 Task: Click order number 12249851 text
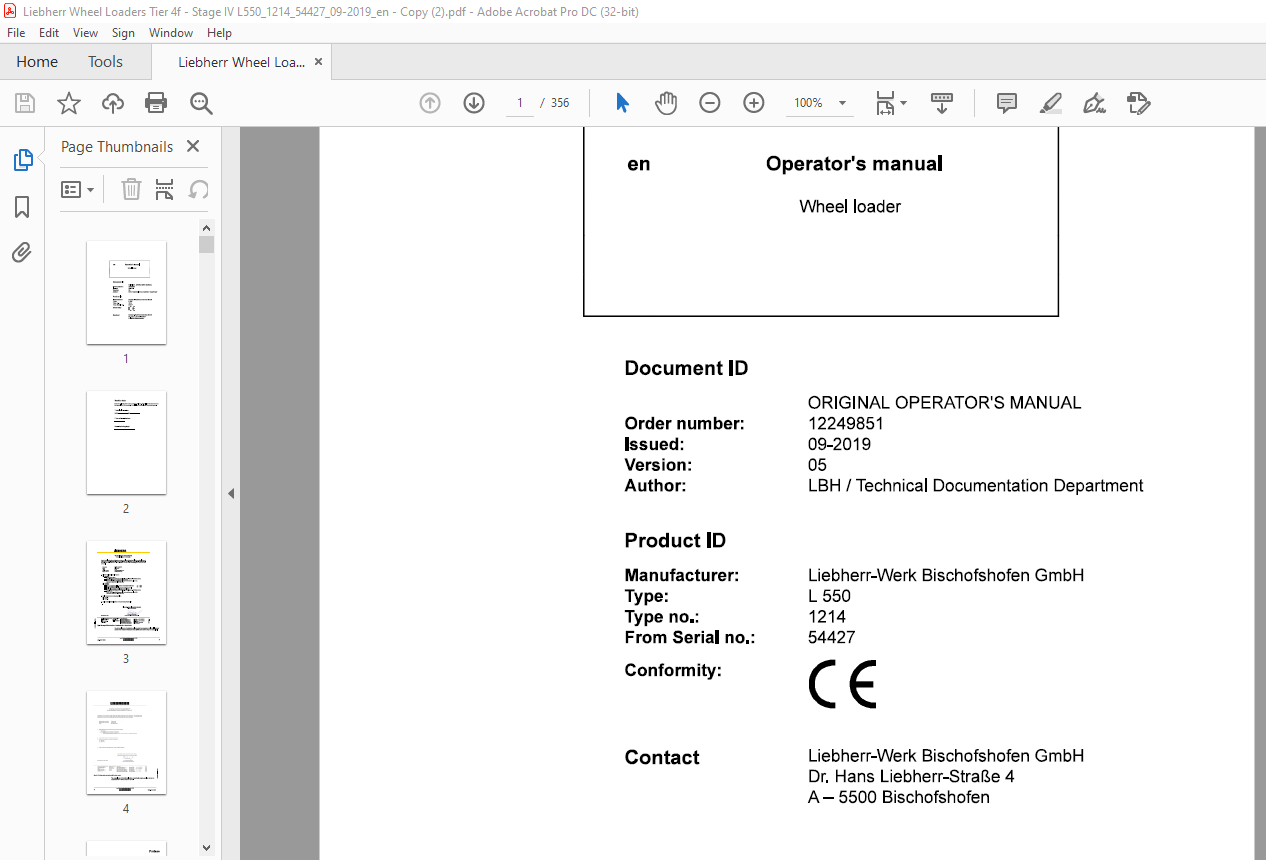point(845,423)
